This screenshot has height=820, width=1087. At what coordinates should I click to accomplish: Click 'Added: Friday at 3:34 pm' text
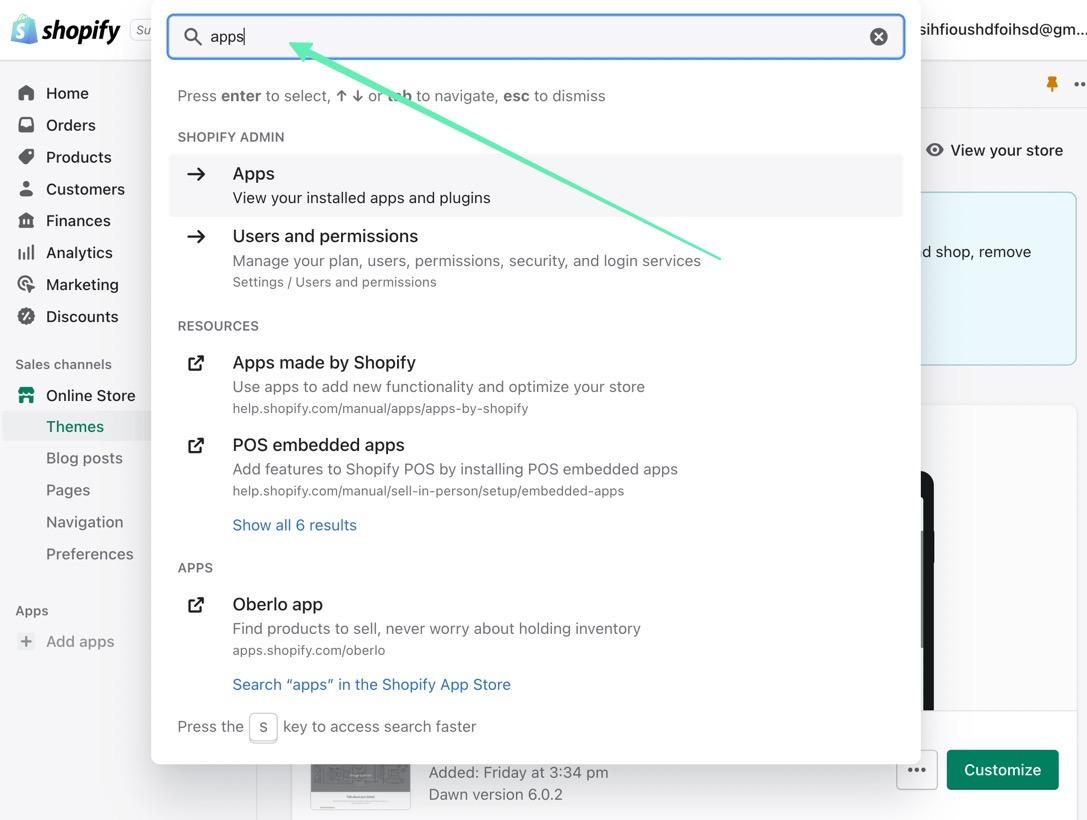click(519, 772)
